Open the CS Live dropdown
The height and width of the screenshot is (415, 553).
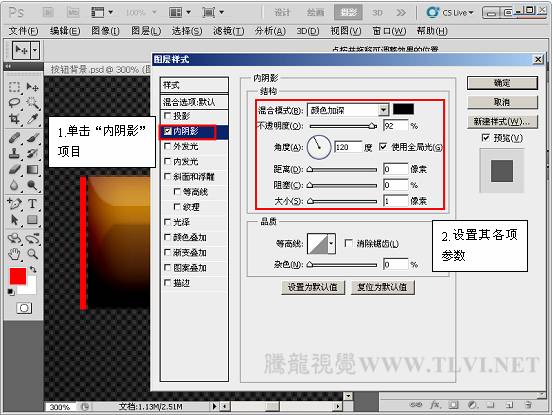pyautogui.click(x=450, y=13)
